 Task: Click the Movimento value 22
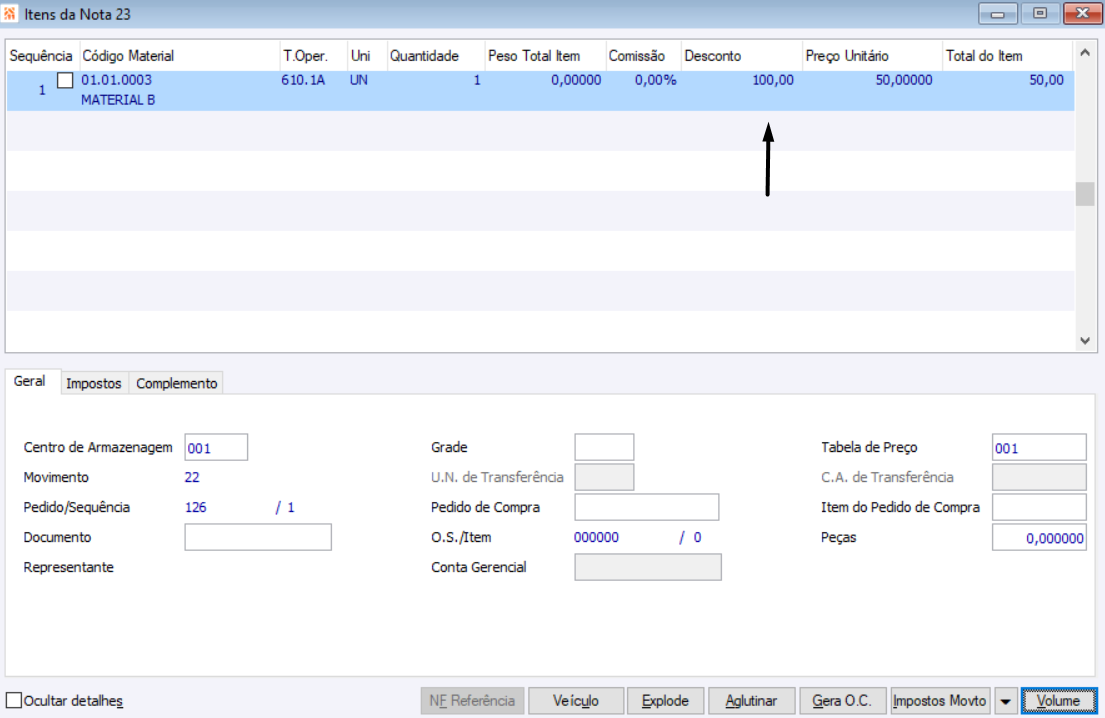pos(192,478)
